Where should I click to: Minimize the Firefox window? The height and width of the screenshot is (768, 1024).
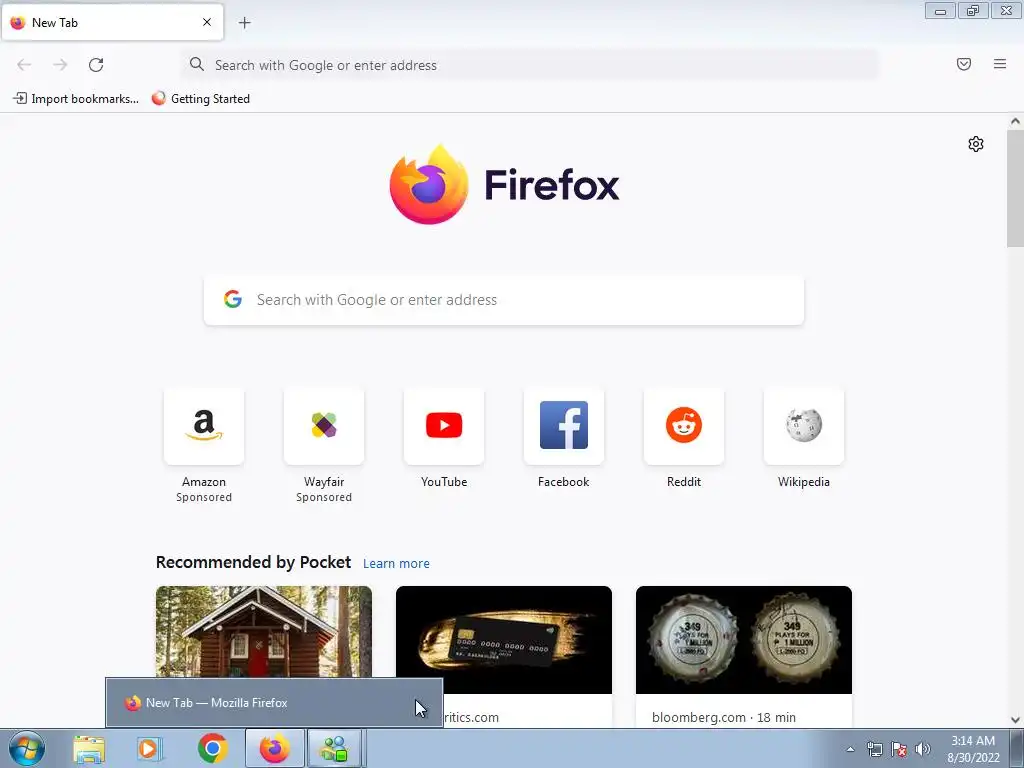940,10
